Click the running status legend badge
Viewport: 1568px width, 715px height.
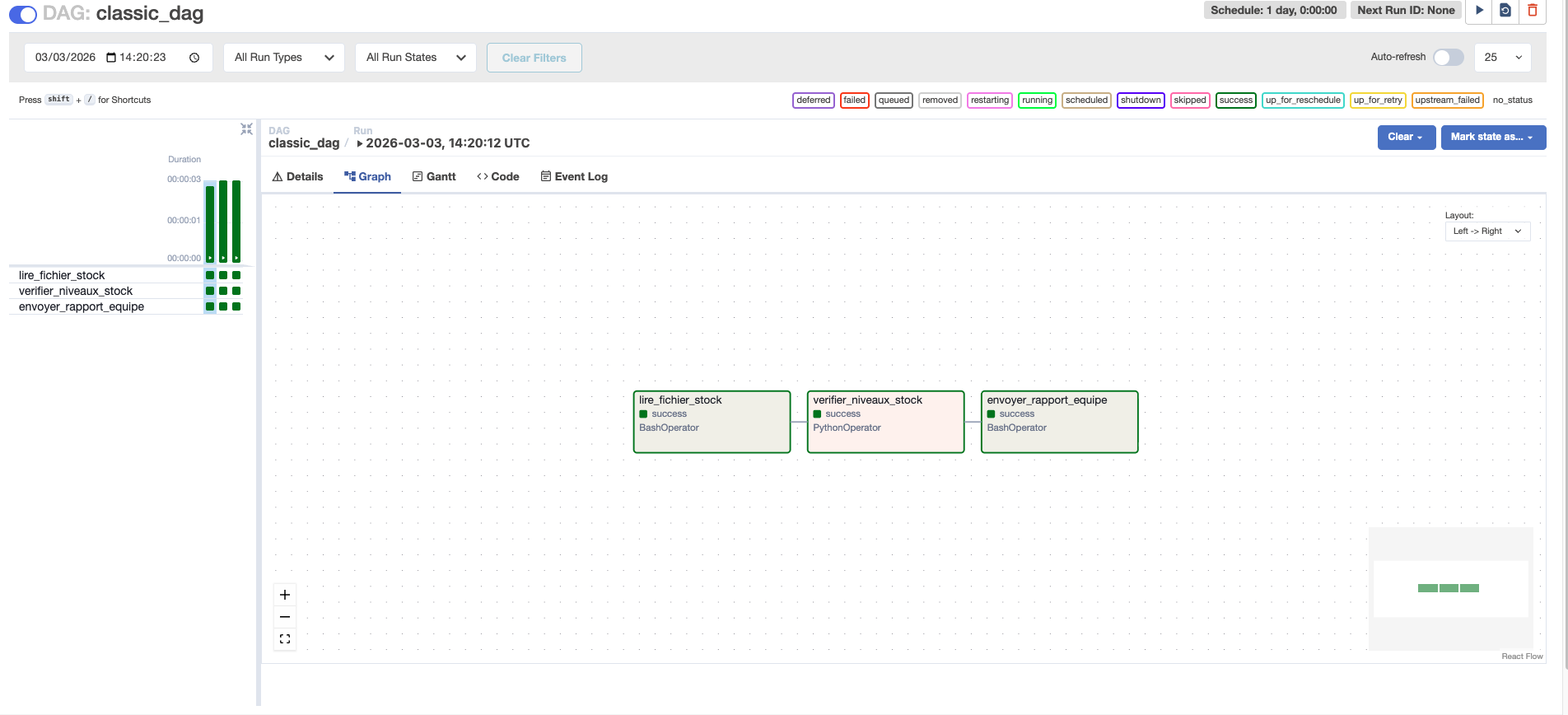1038,100
